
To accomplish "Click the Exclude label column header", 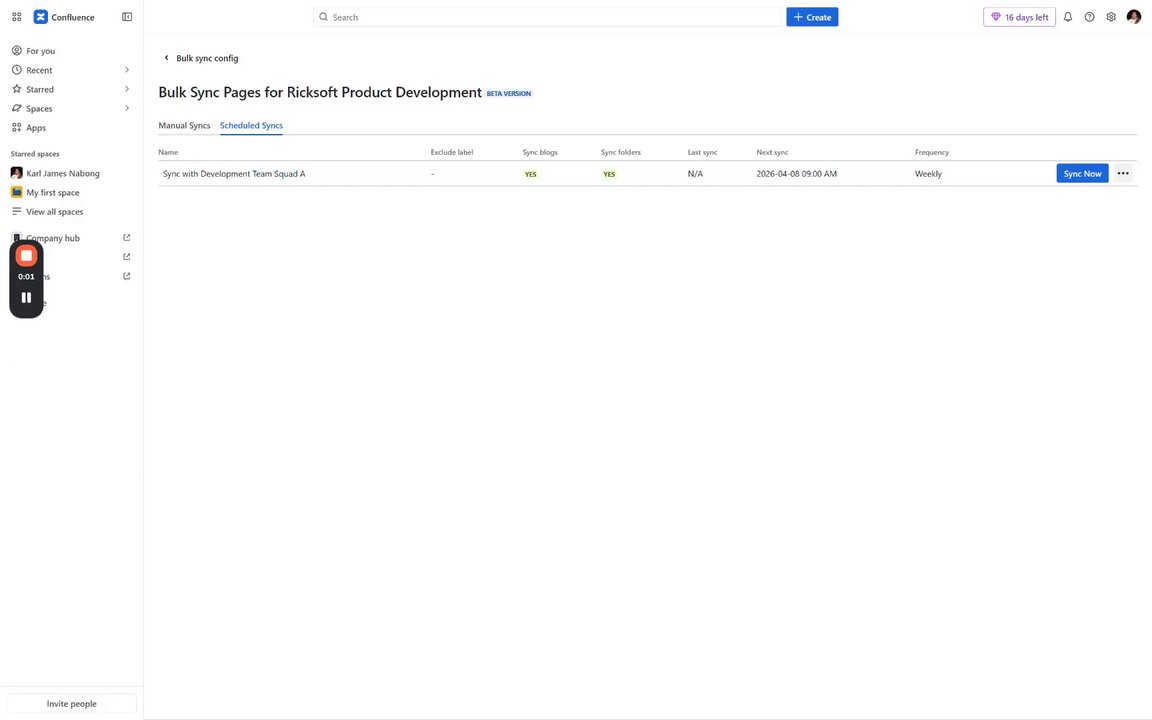I will point(452,152).
